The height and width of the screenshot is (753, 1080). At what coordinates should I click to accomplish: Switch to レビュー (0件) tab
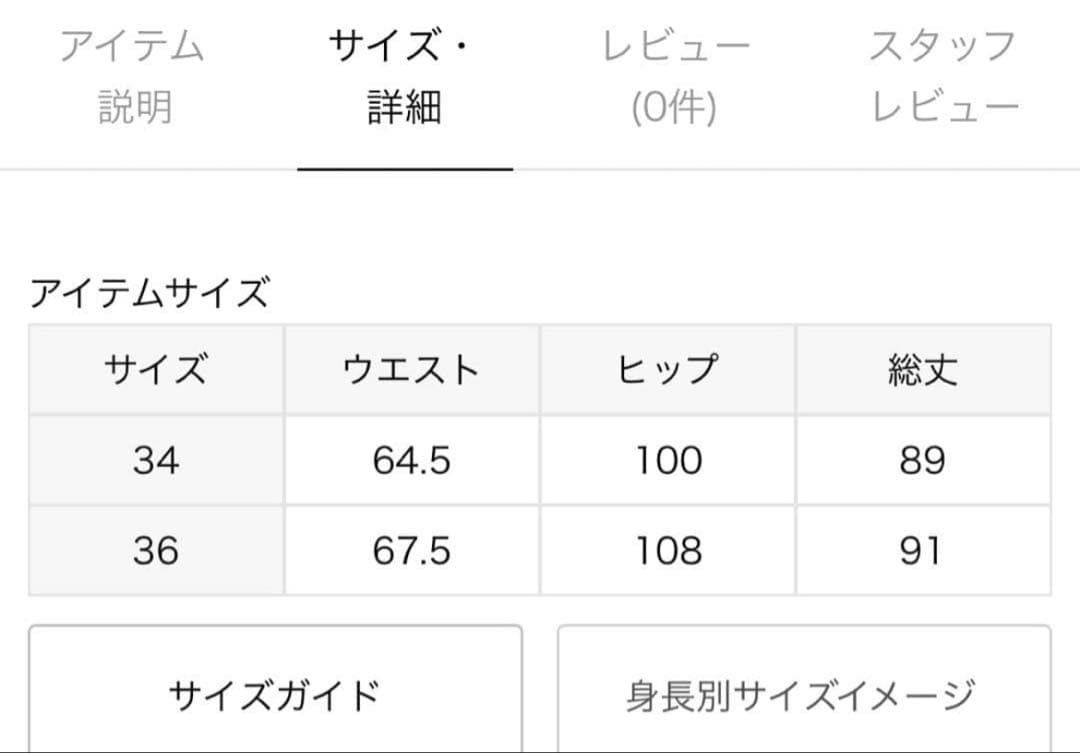coord(675,77)
